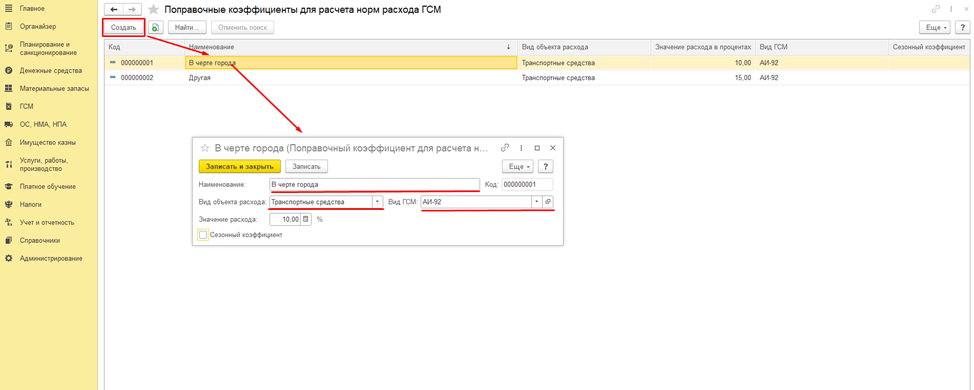Click the Записать button in the dialog
The image size is (974, 390).
pos(307,166)
